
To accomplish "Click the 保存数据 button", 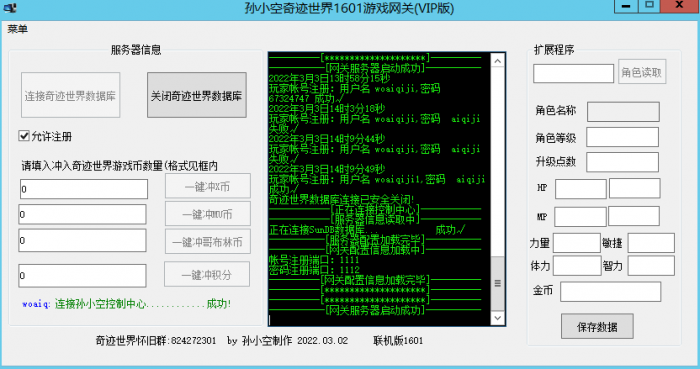I will [x=597, y=327].
